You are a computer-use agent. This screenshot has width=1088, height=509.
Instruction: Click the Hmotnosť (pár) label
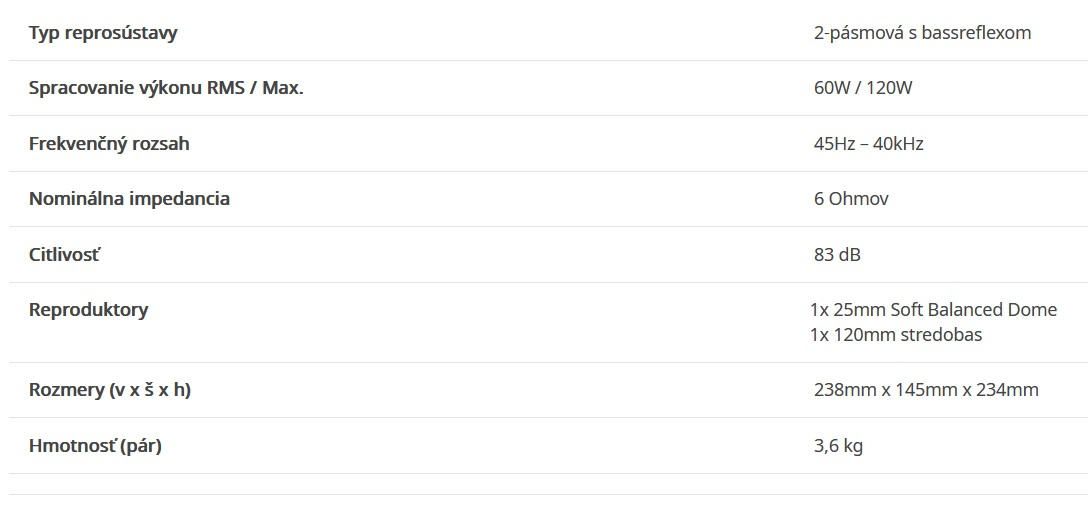pyautogui.click(x=95, y=446)
